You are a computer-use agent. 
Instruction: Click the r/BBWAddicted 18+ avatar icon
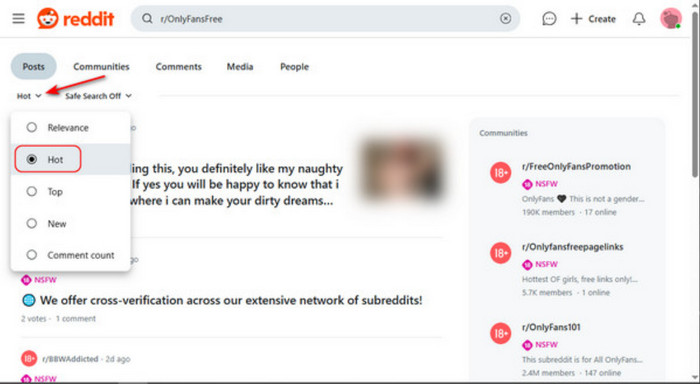click(29, 358)
